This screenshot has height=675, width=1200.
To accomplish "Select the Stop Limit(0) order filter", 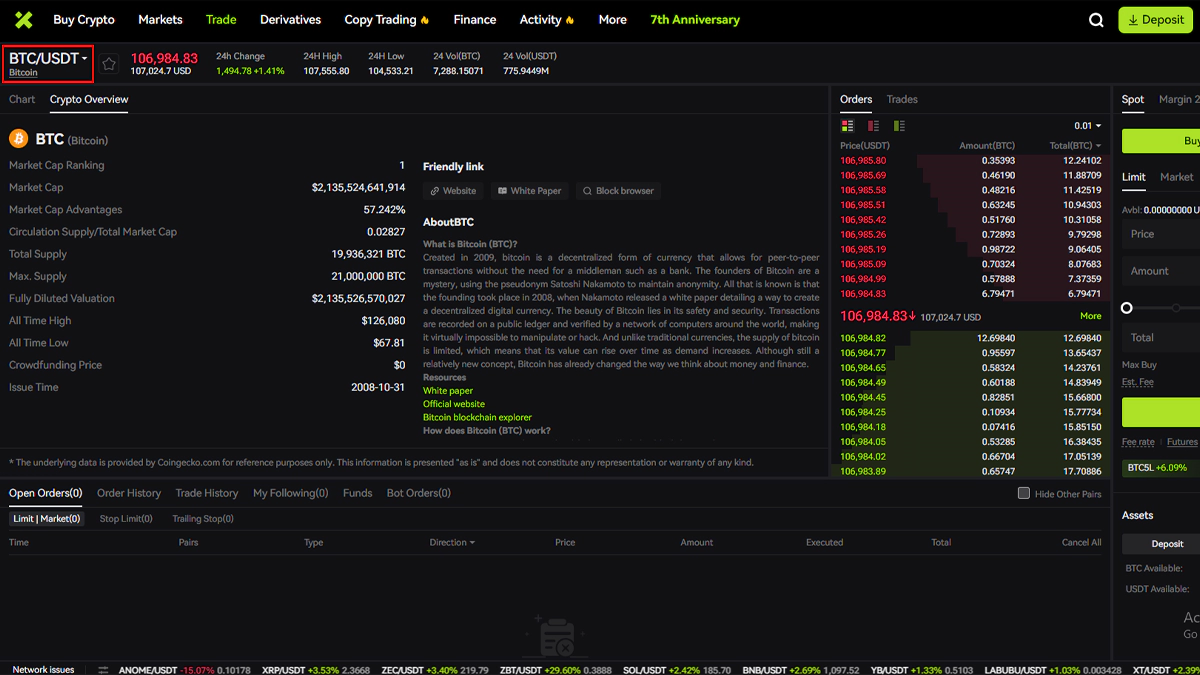I will [126, 519].
